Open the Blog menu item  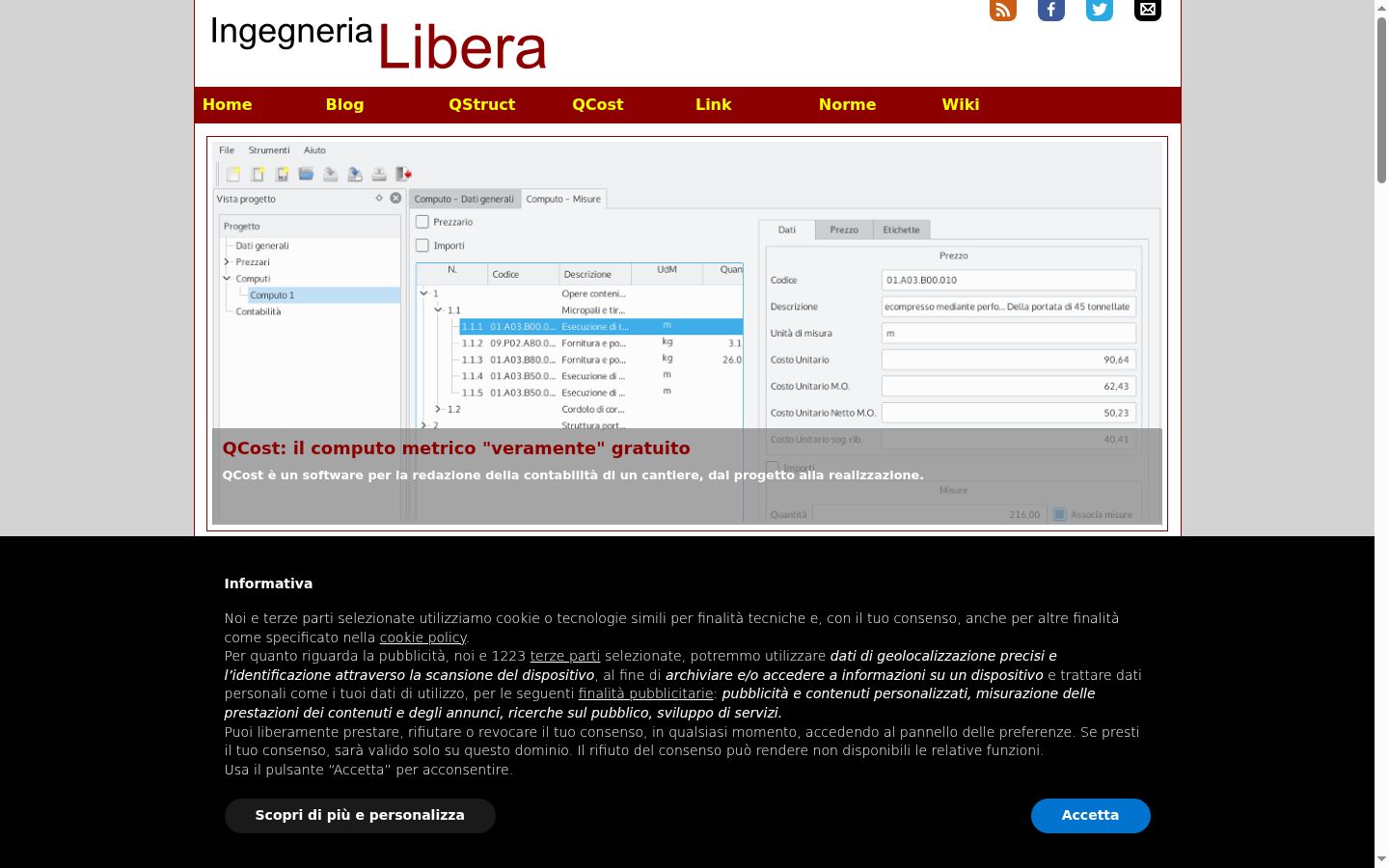344,104
